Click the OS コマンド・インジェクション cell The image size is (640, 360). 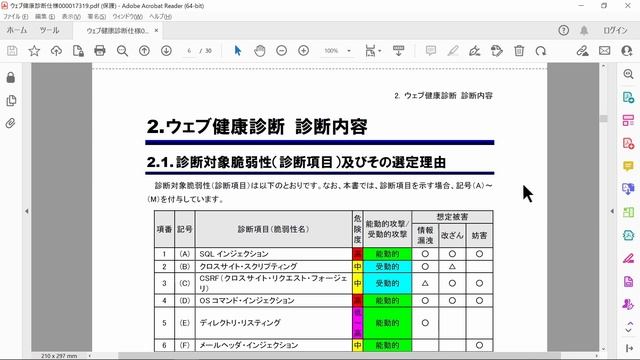point(273,301)
